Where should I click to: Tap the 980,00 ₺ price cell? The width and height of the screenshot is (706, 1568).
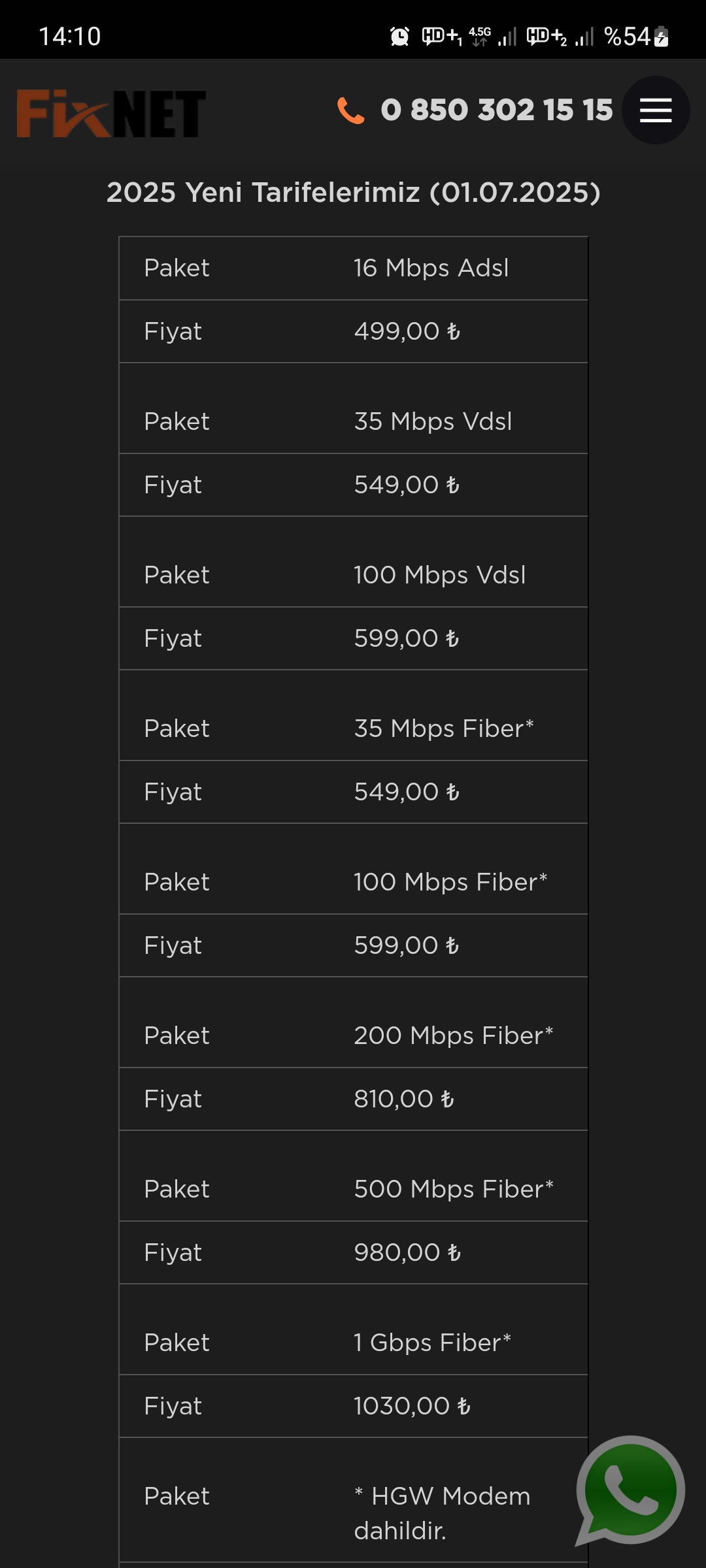click(407, 1252)
